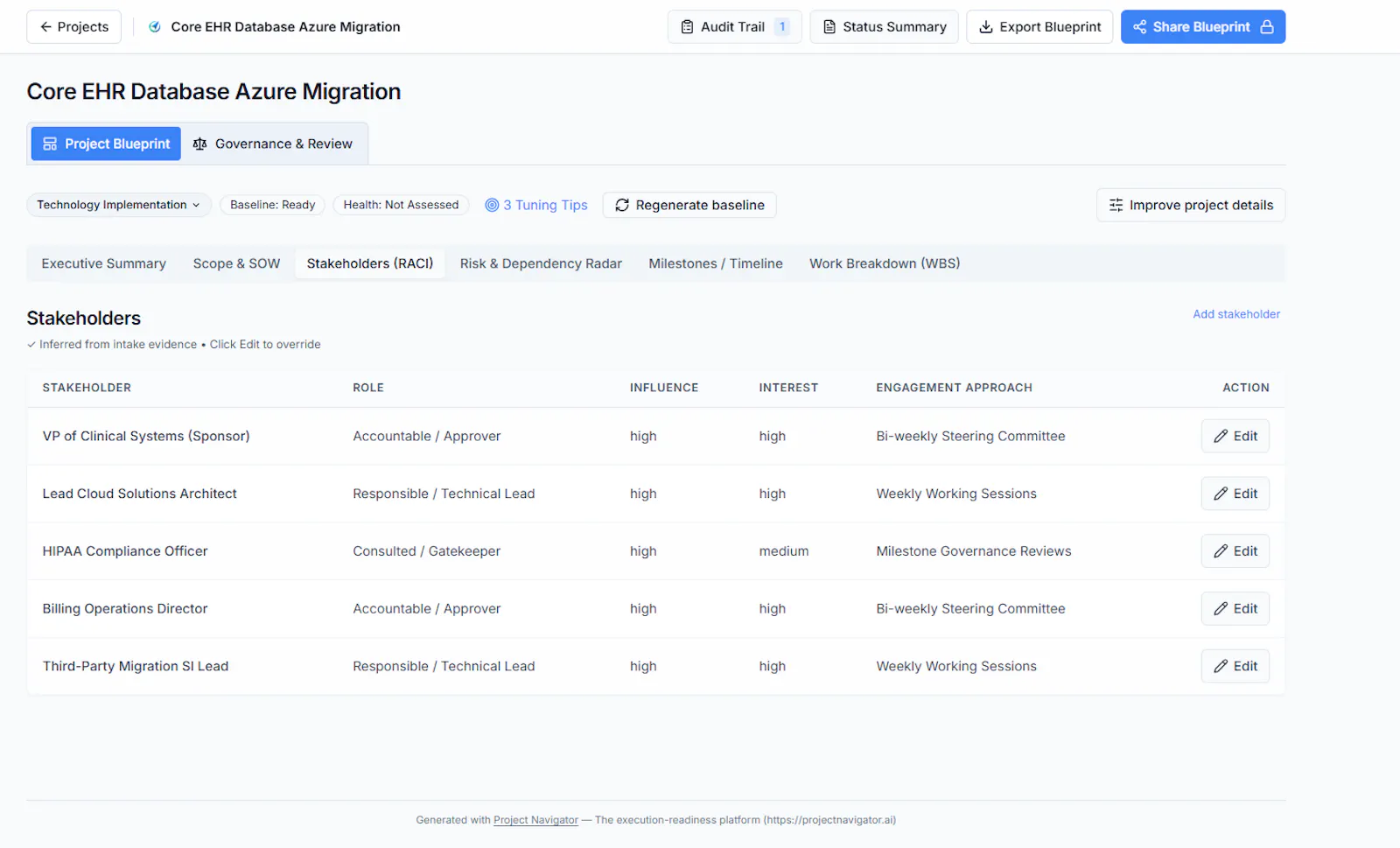This screenshot has width=1400, height=848.
Task: Switch to Project Blueprint tab
Action: [x=106, y=144]
